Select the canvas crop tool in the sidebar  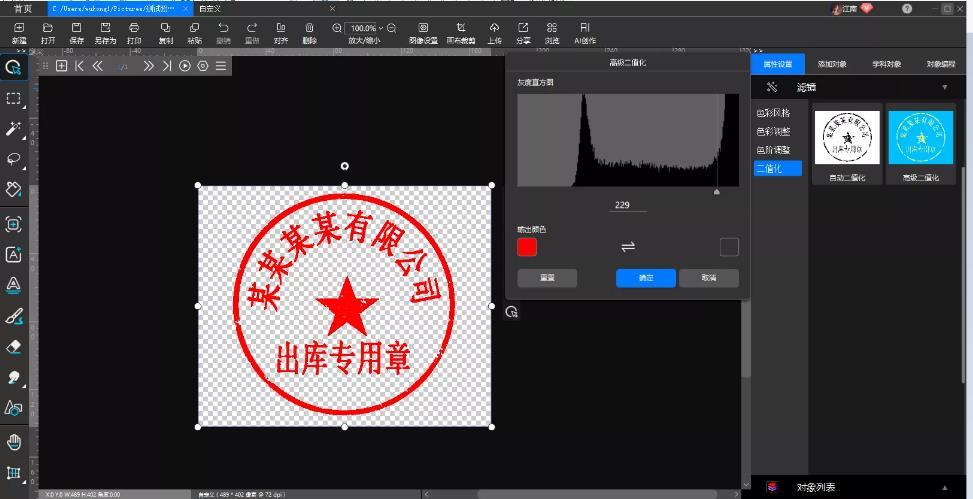[14, 473]
